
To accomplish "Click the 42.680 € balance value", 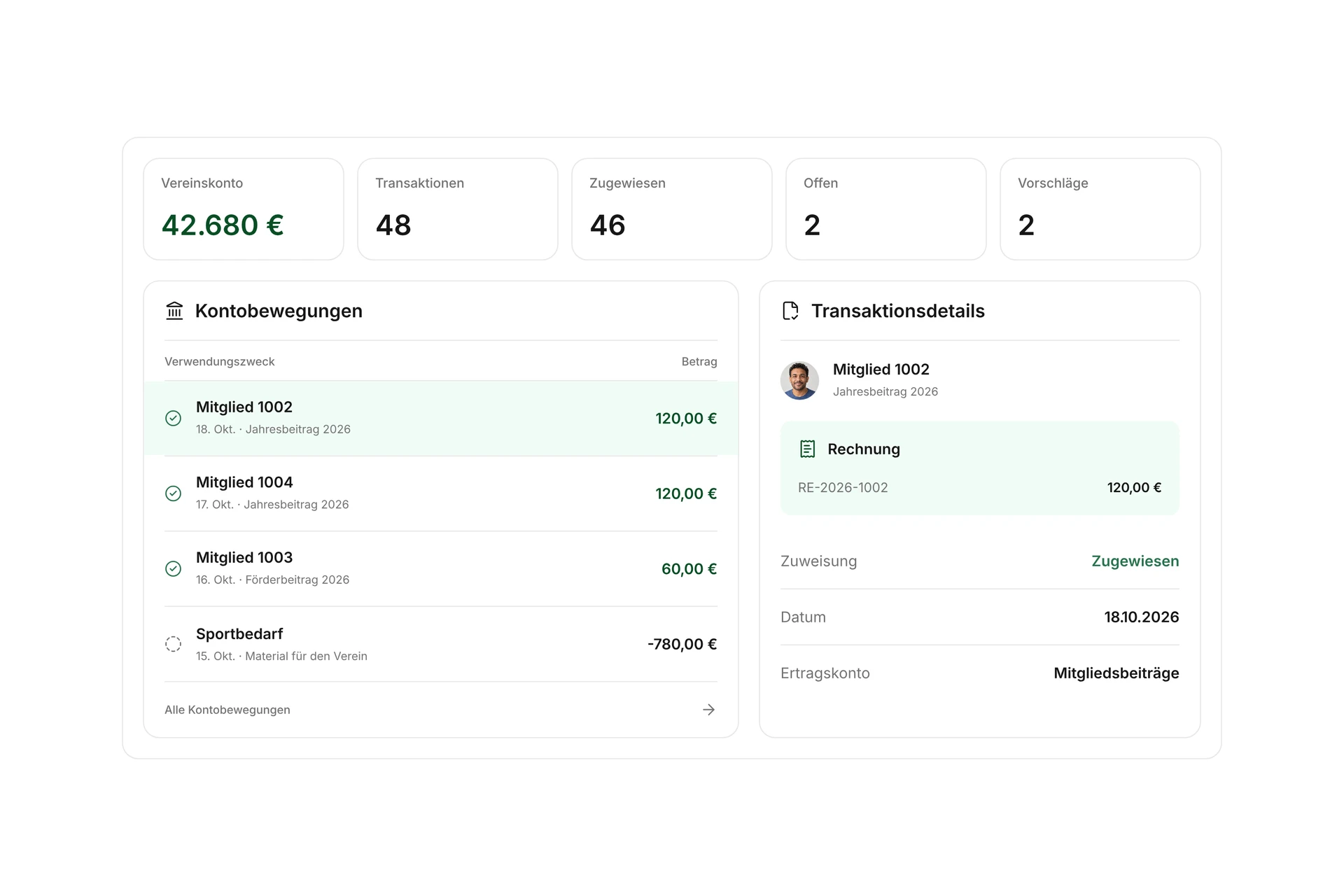I will (223, 225).
